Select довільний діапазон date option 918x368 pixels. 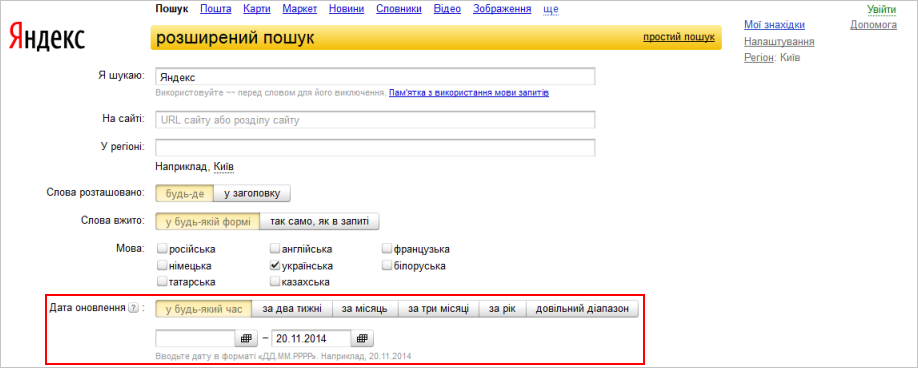pos(582,309)
